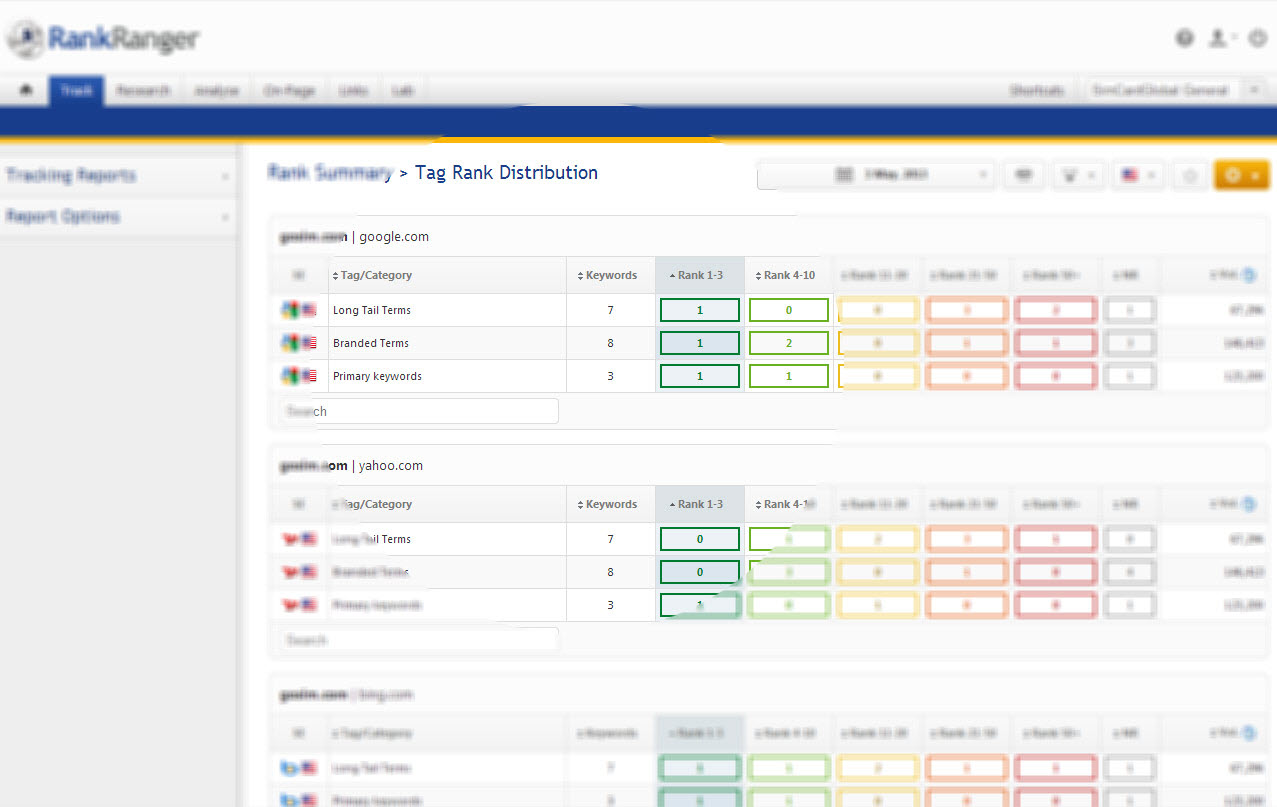Switch to the Links tab
The width and height of the screenshot is (1277, 807).
click(x=353, y=90)
